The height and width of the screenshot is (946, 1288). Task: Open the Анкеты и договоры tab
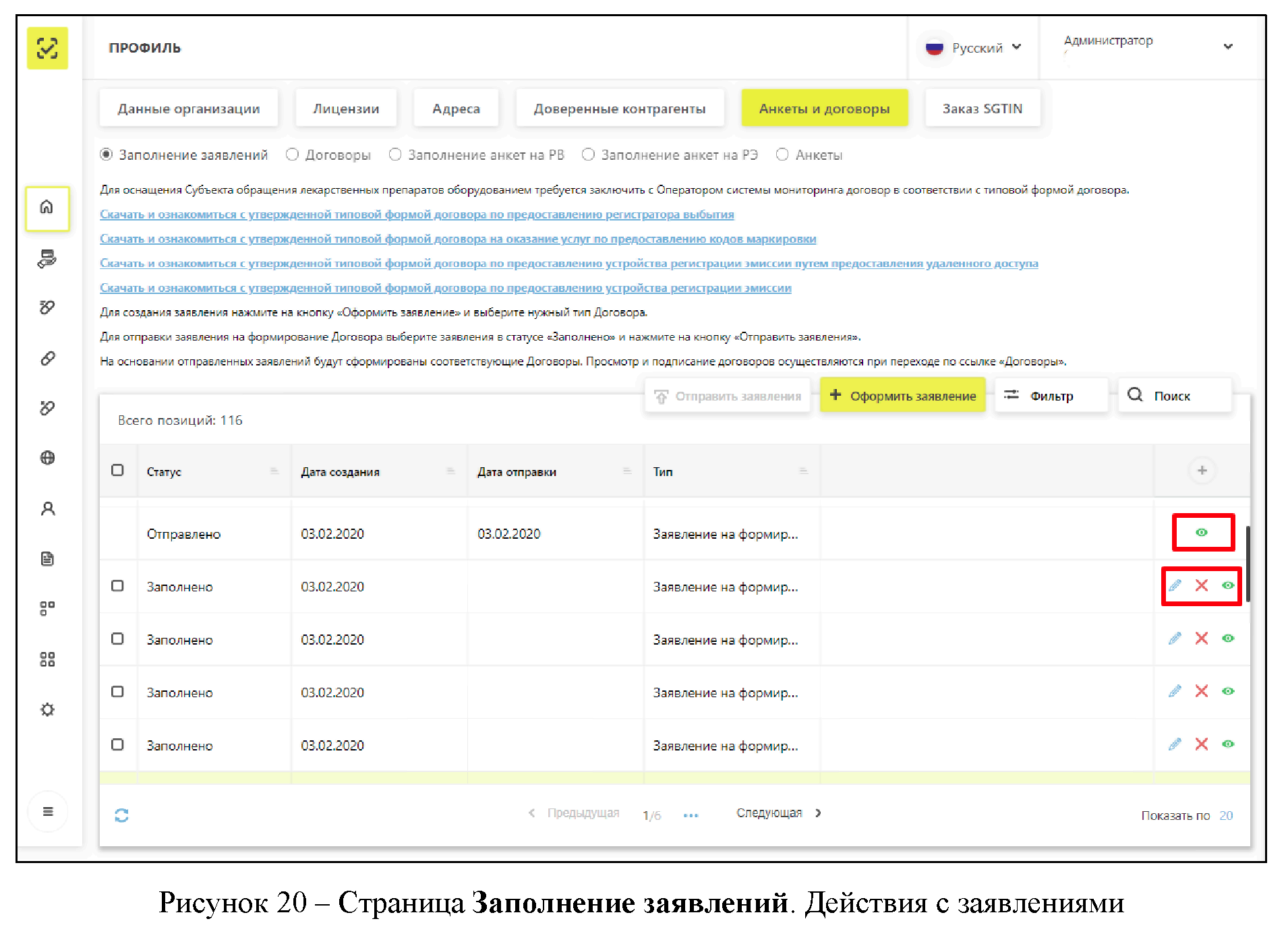click(x=824, y=107)
